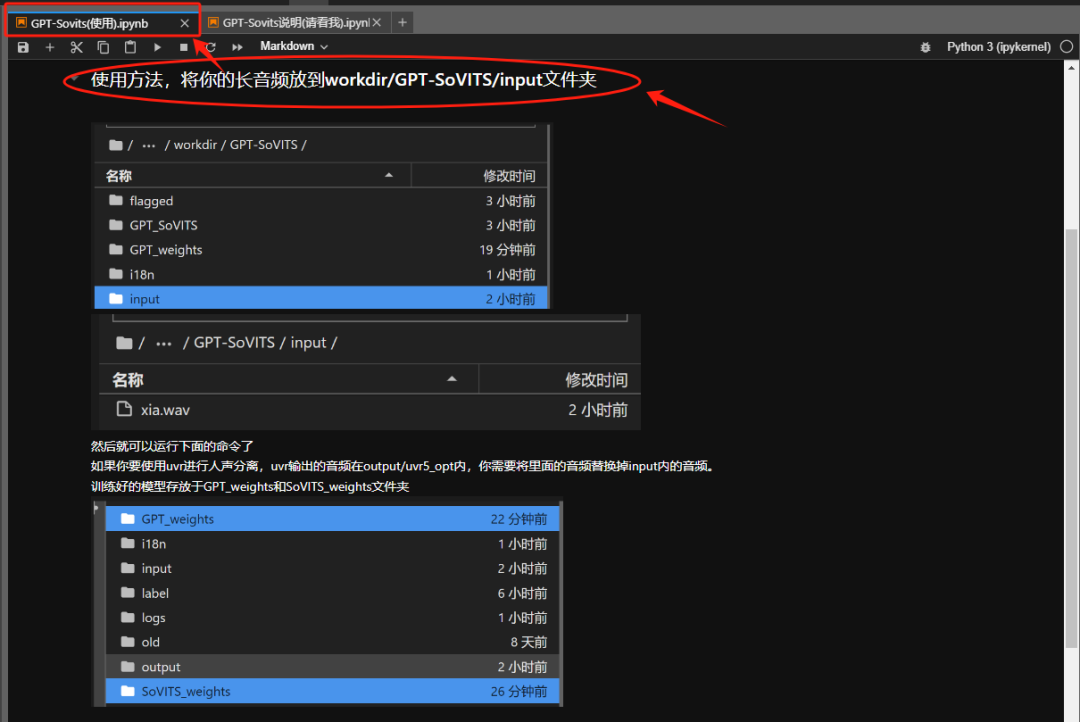The height and width of the screenshot is (722, 1080).
Task: Click the SoVITS_weights folder row
Action: (332, 692)
